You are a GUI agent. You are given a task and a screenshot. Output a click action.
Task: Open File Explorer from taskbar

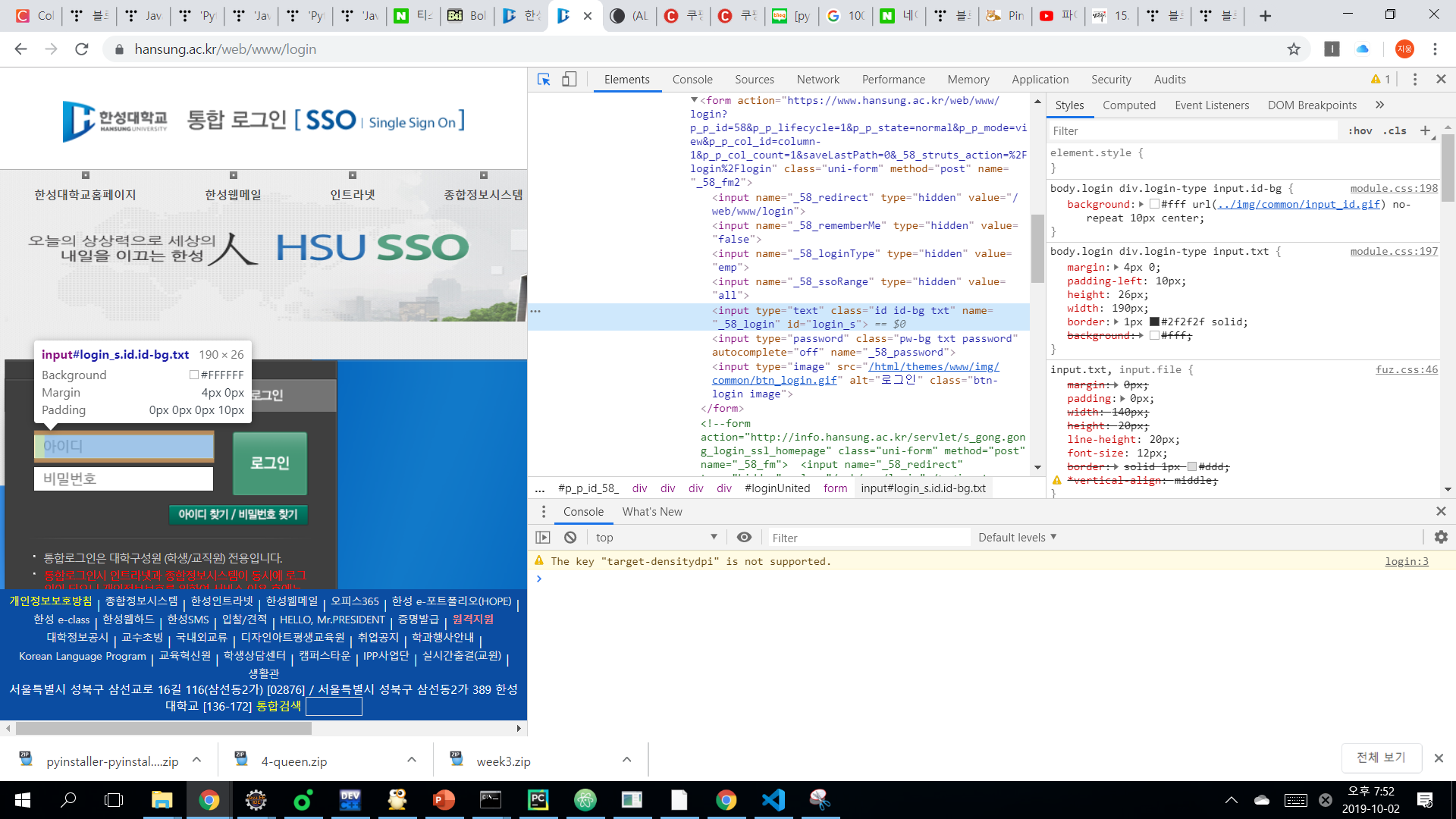[162, 800]
